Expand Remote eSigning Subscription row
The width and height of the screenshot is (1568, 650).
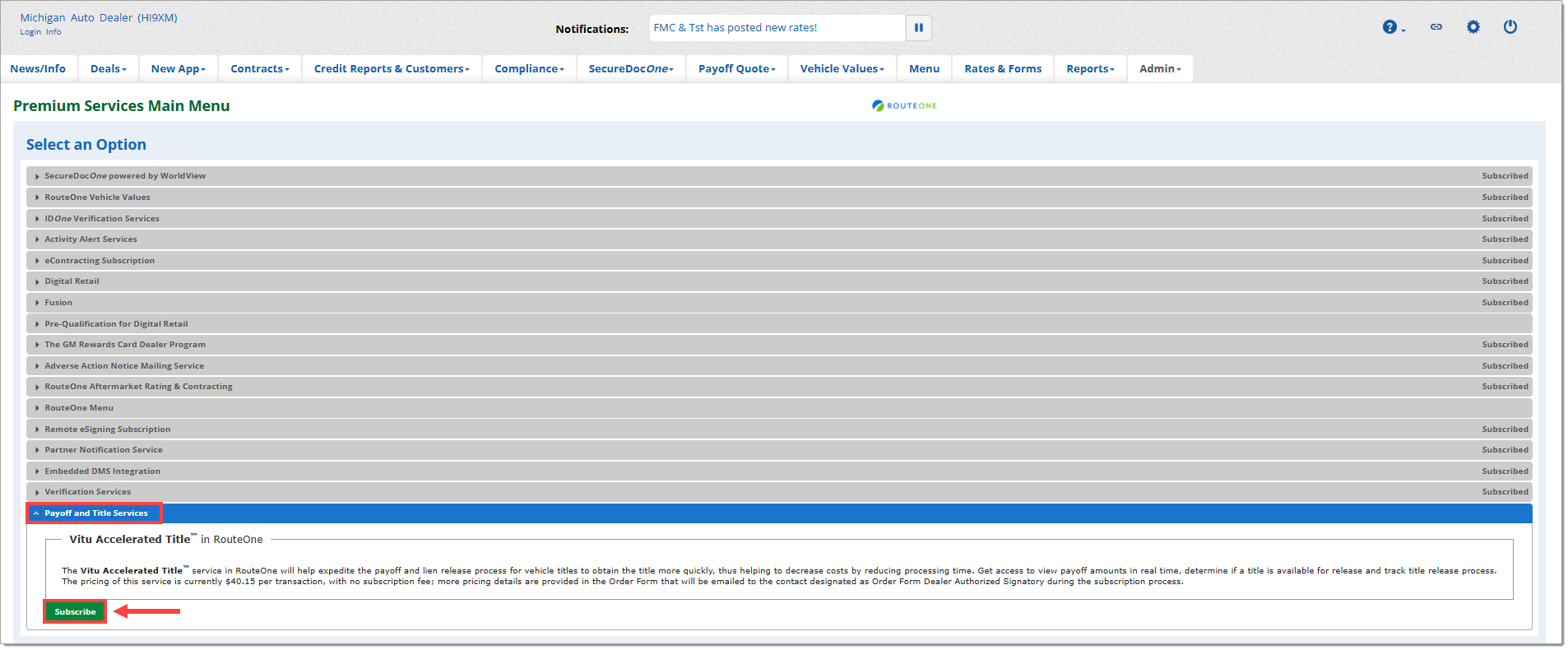pos(779,429)
